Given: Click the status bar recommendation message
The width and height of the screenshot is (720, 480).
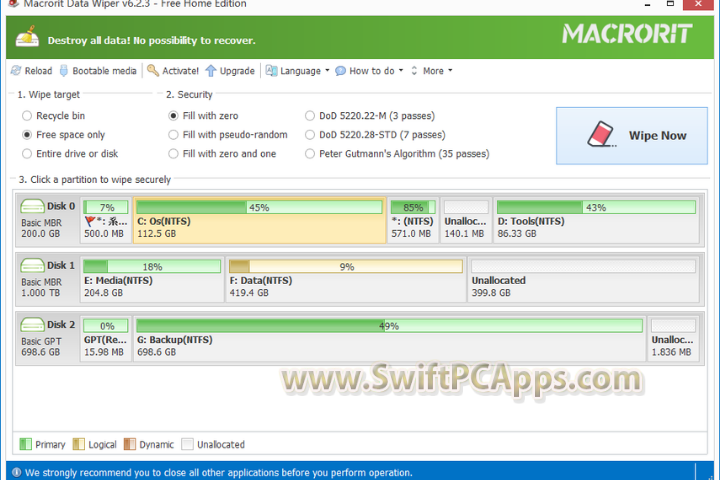Looking at the screenshot, I should click(219, 473).
